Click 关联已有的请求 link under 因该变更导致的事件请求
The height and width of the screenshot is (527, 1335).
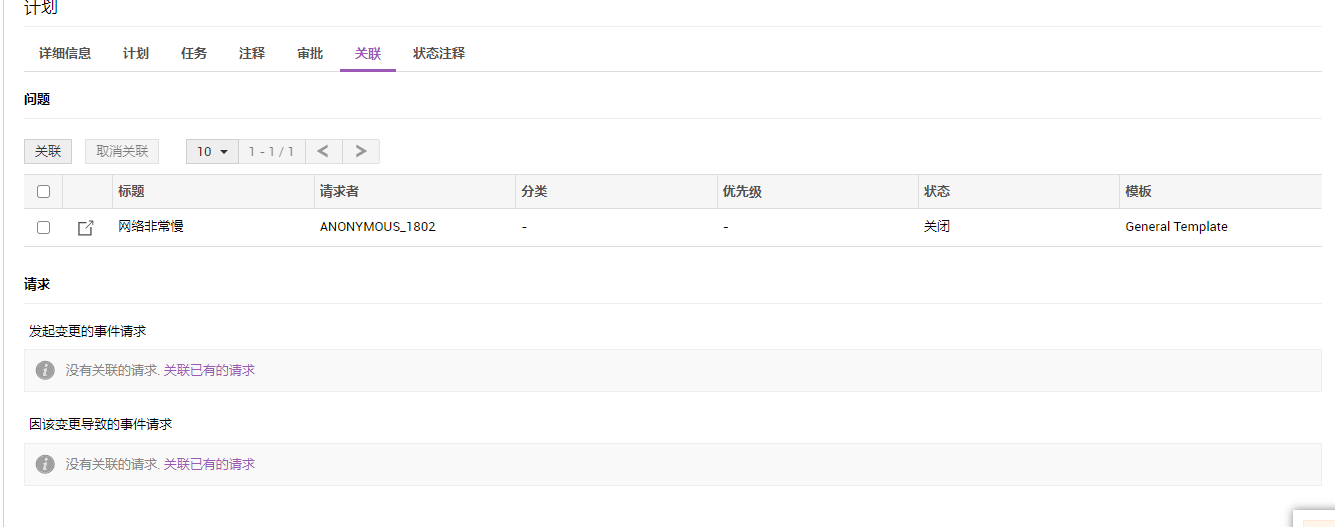click(209, 464)
